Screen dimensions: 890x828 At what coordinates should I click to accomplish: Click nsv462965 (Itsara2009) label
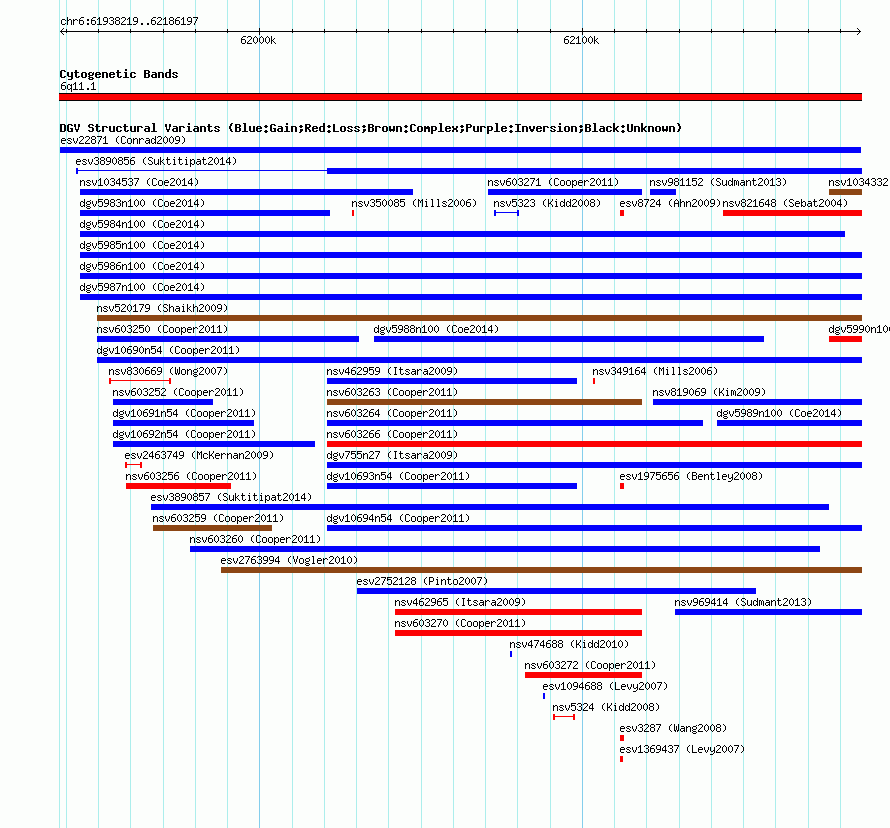coord(460,602)
